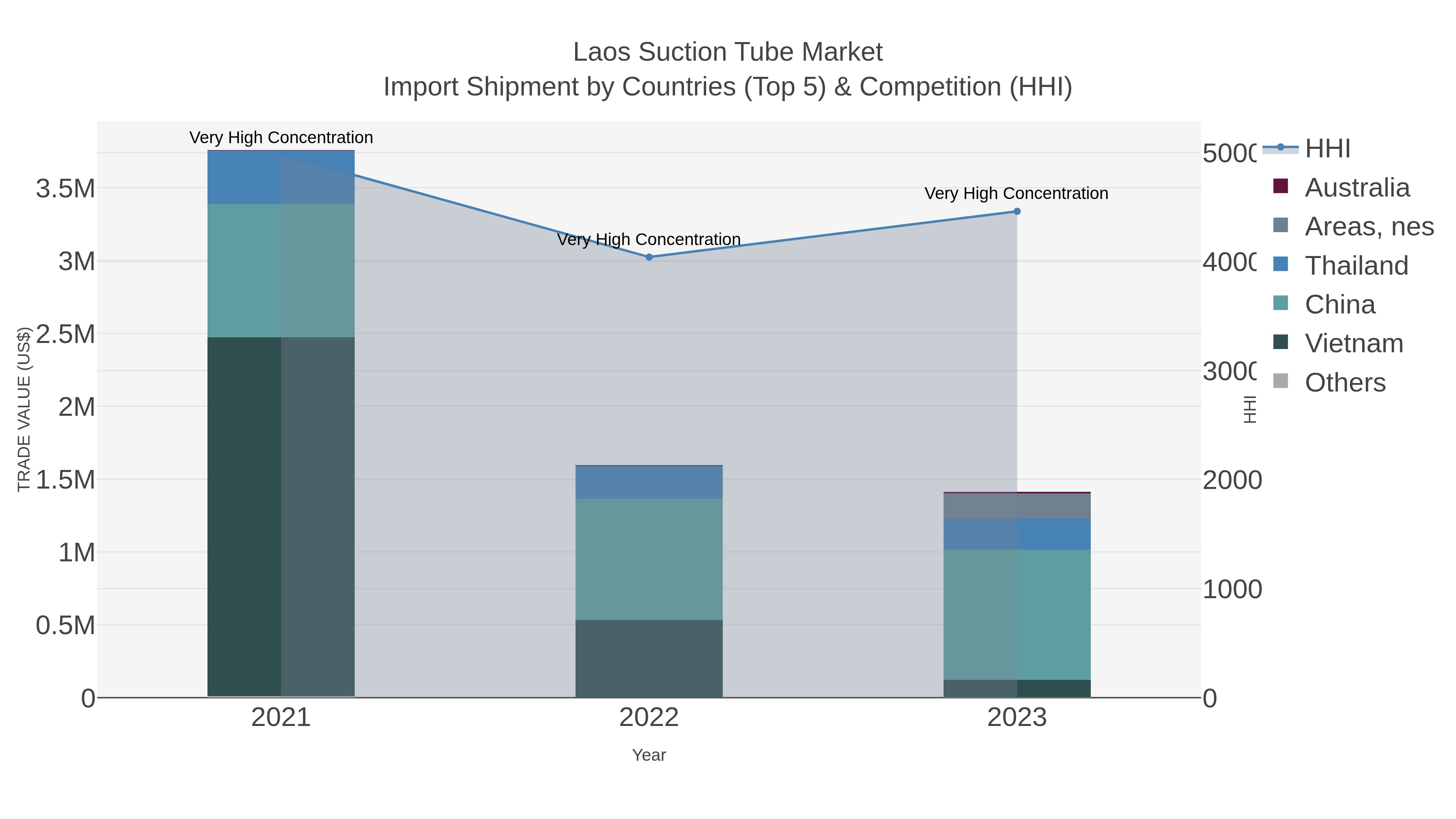Toggle the Thailand legend entry
This screenshot has height=819, width=1456.
pos(1341,265)
